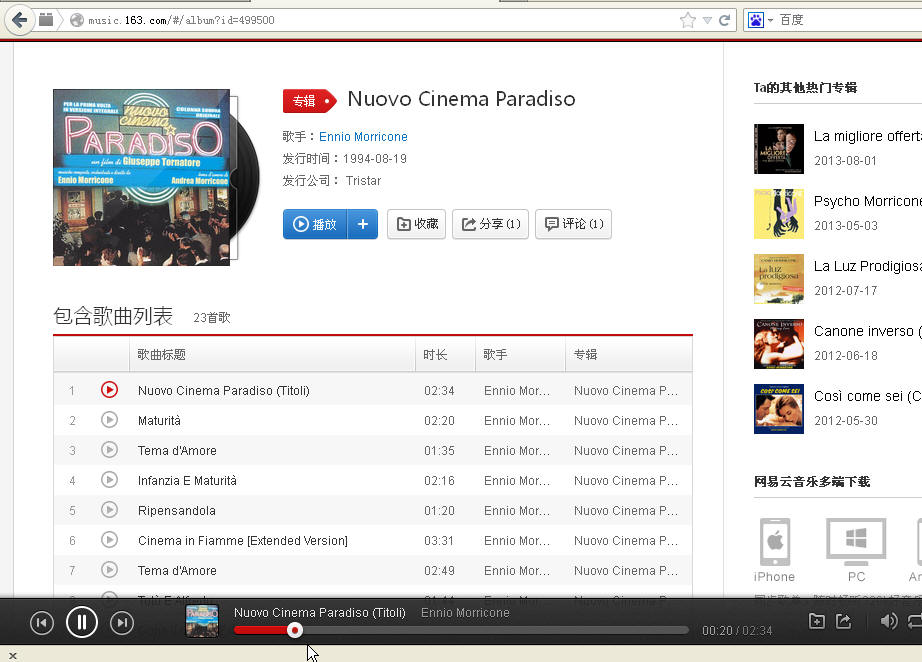Click the 分享 (1) share button
The image size is (922, 662).
[490, 224]
